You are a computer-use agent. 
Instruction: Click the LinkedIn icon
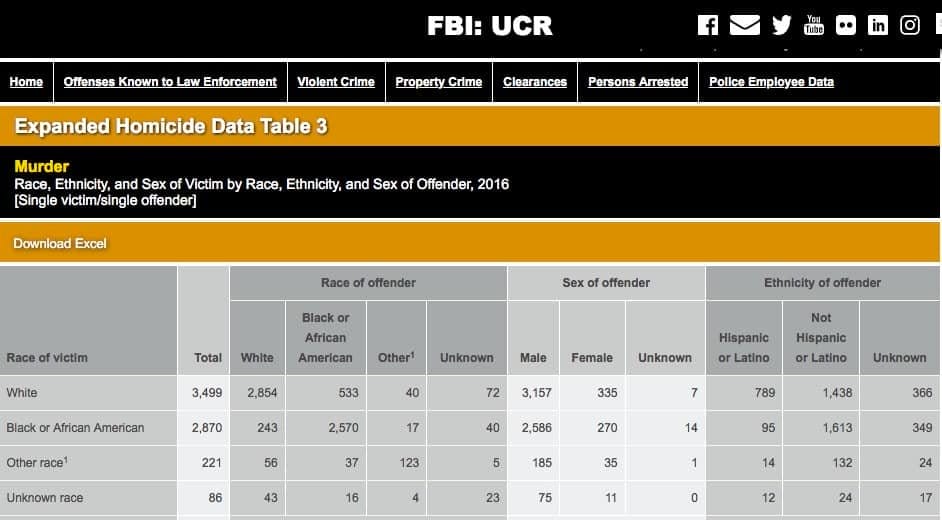click(878, 26)
